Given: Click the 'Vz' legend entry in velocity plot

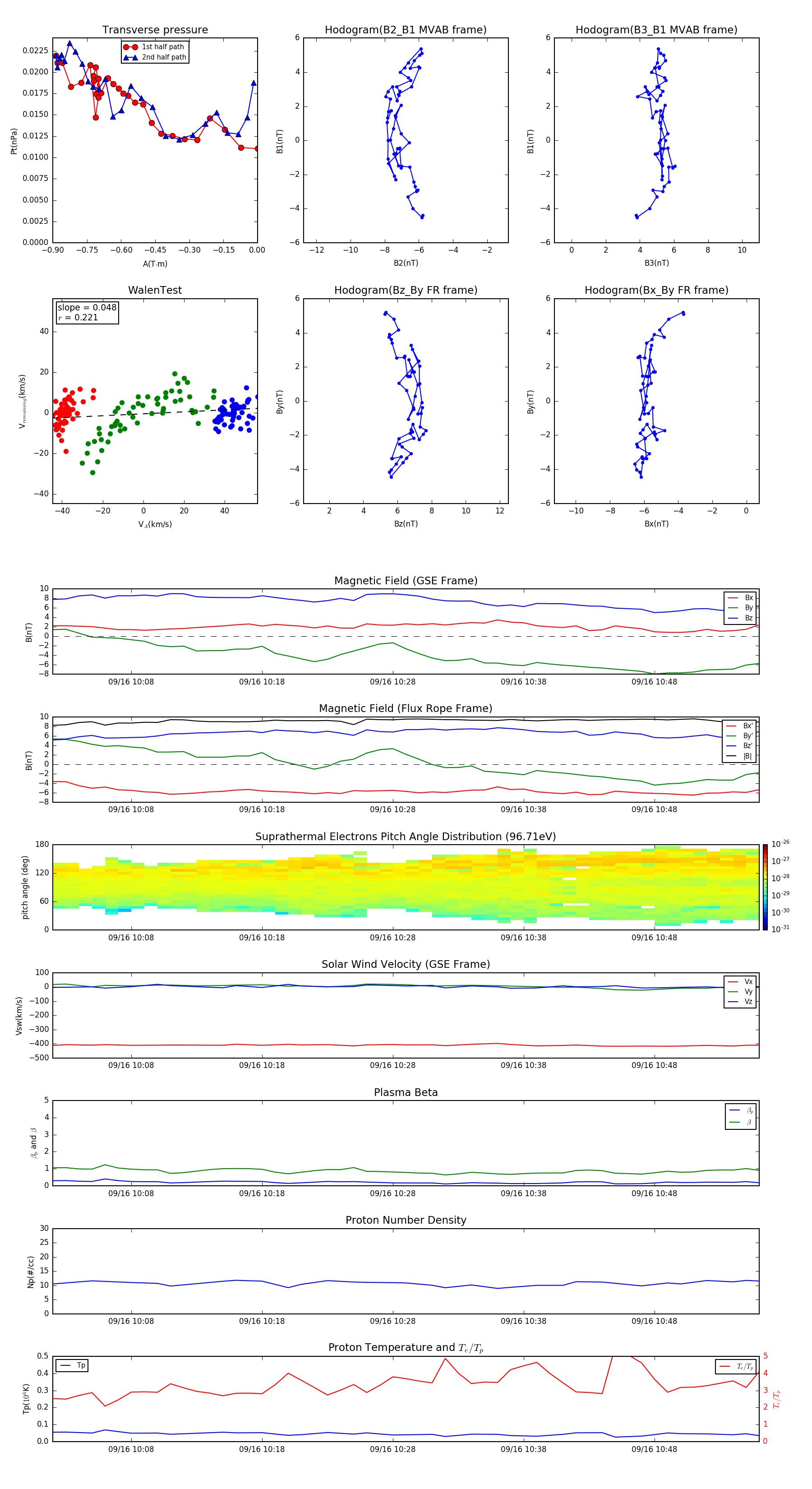Looking at the screenshot, I should tap(741, 1002).
